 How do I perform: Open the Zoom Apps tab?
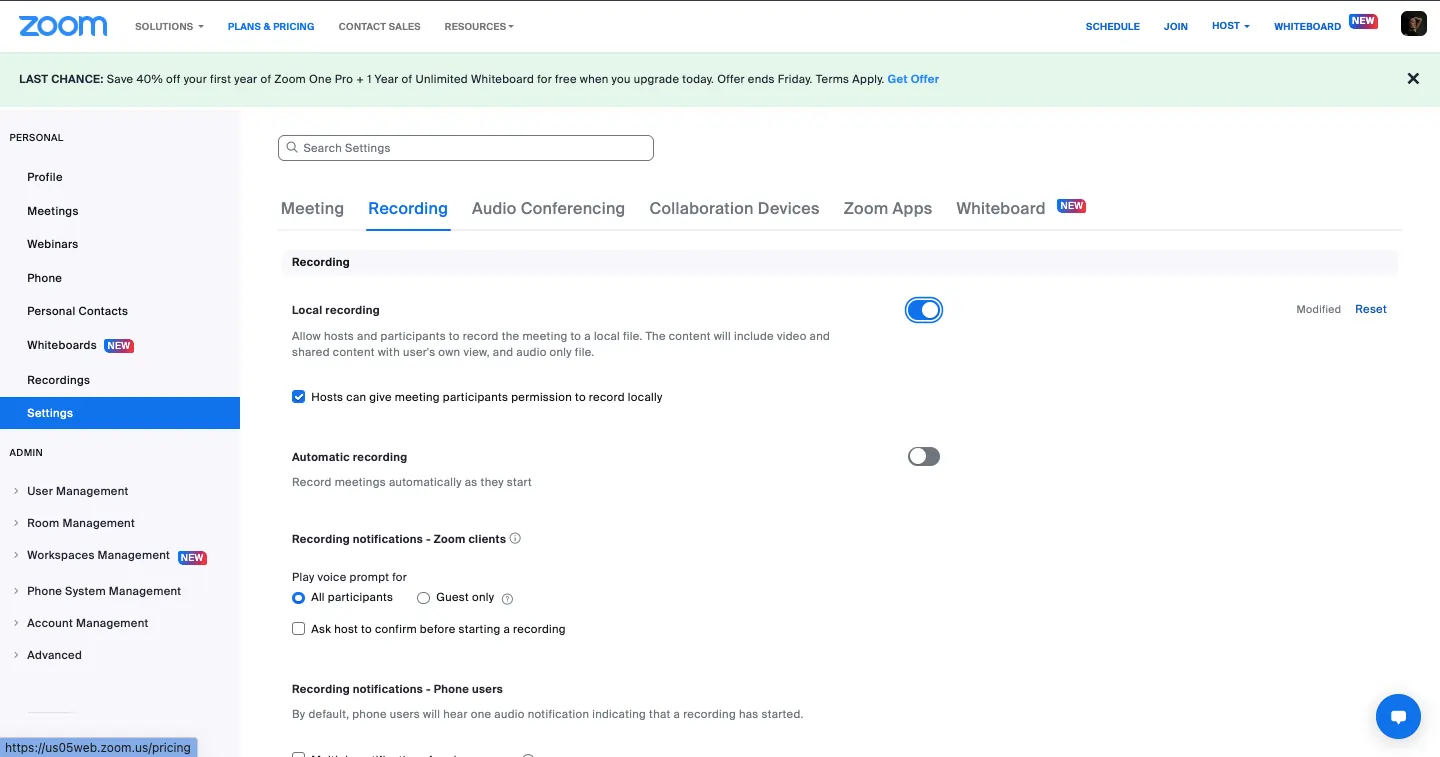887,208
